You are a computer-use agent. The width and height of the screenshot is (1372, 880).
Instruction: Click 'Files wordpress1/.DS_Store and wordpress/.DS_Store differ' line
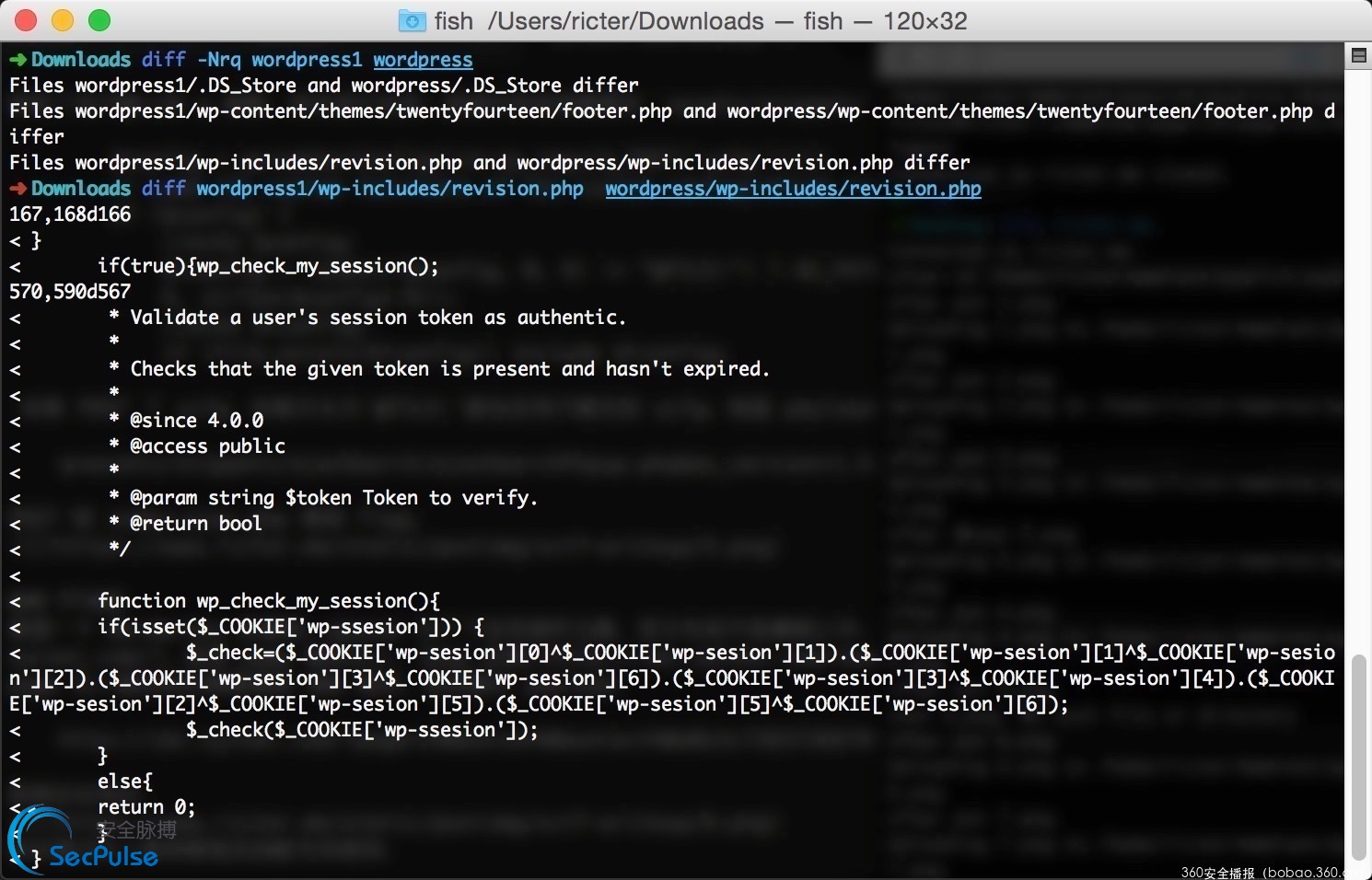pyautogui.click(x=324, y=86)
